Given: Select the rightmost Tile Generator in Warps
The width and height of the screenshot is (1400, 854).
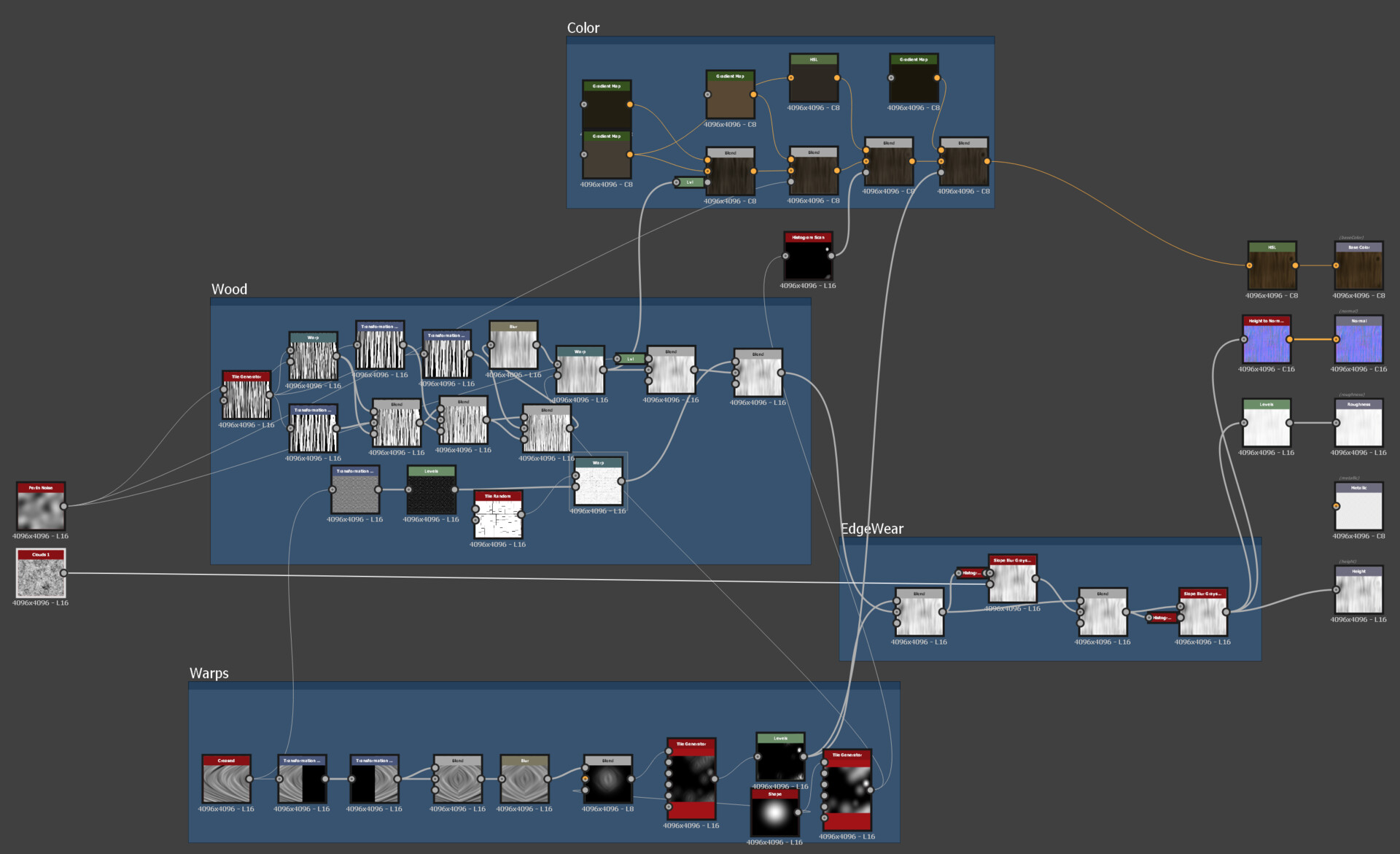Looking at the screenshot, I should click(847, 791).
